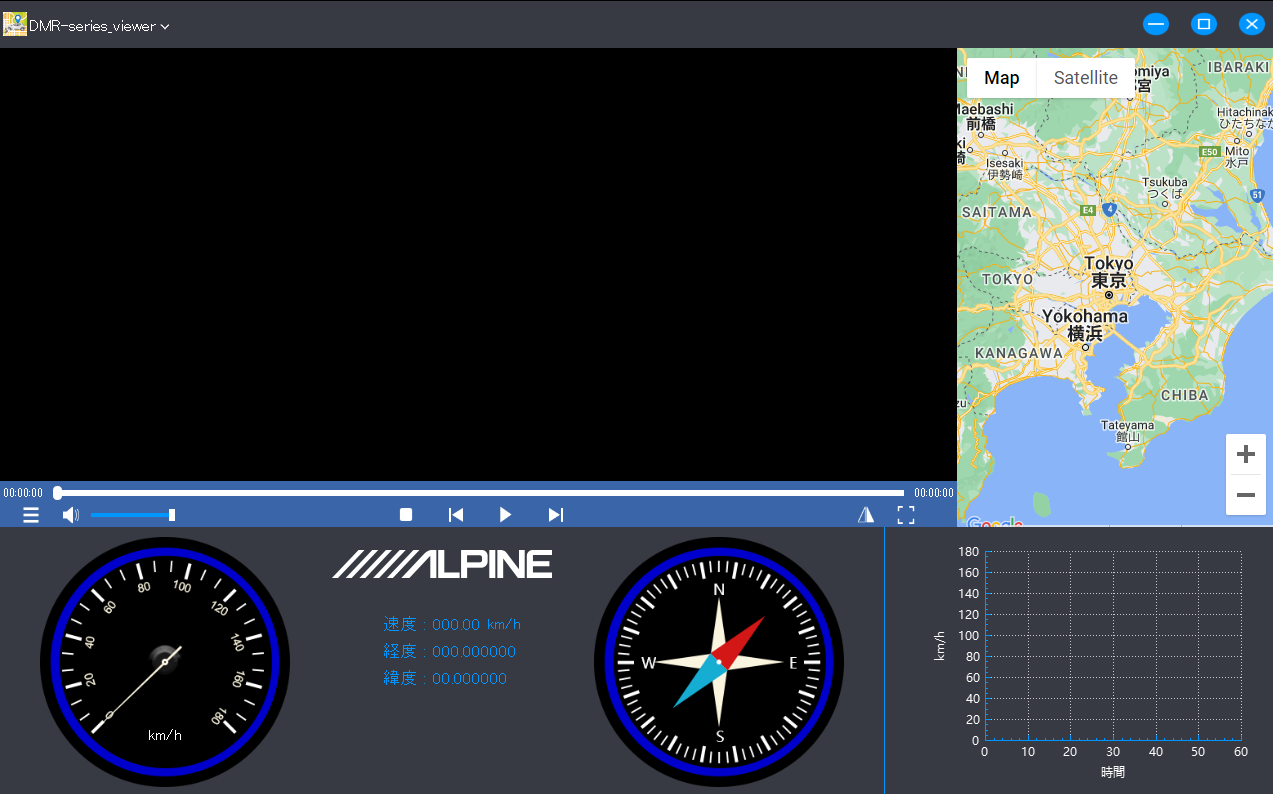Zoom out on the map

pos(1245,495)
